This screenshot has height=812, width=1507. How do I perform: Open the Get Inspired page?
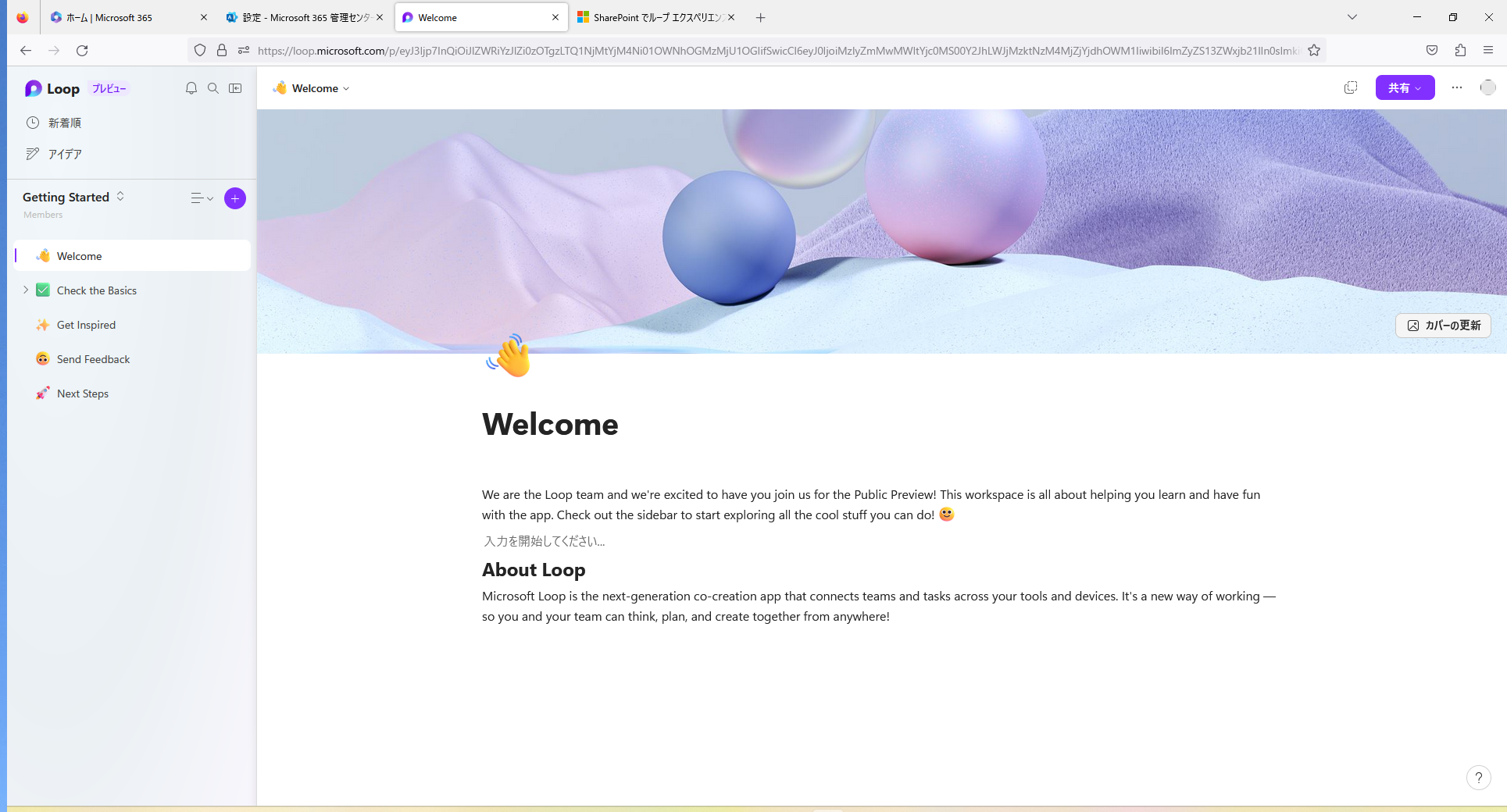(x=86, y=325)
